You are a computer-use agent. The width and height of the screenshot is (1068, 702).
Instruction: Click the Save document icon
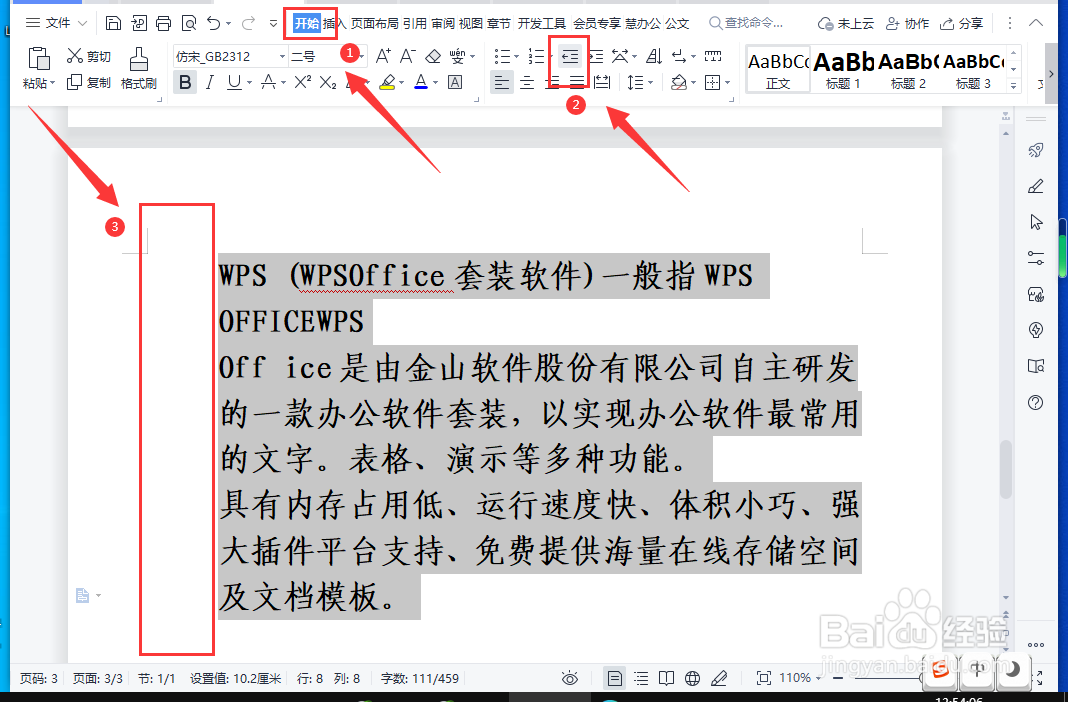coord(114,24)
